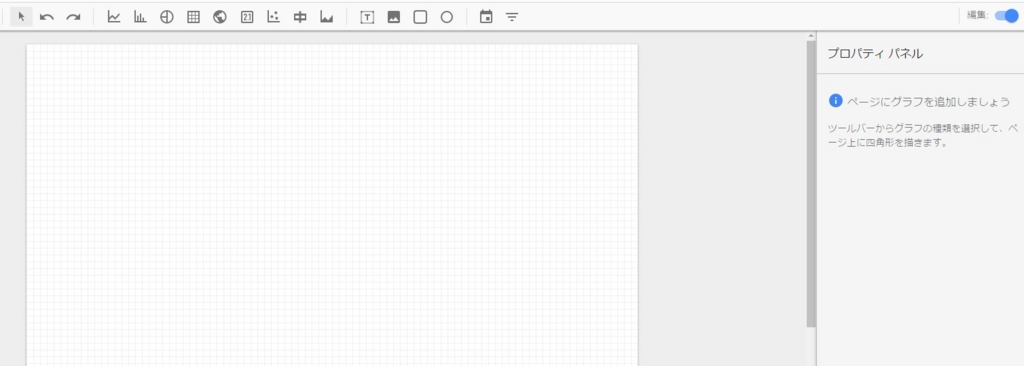1024x366 pixels.
Task: Insert a table
Action: pyautogui.click(x=193, y=17)
